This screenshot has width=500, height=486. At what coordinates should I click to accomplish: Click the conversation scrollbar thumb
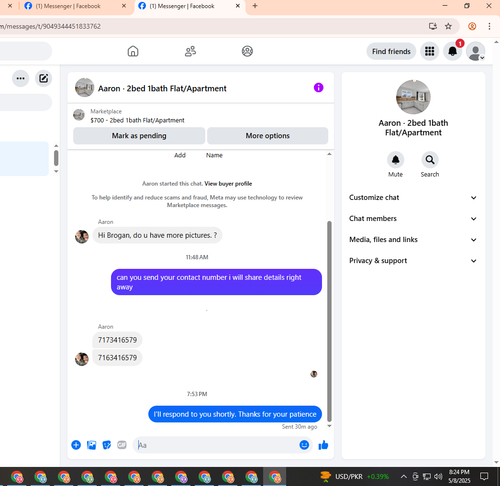[x=329, y=321]
